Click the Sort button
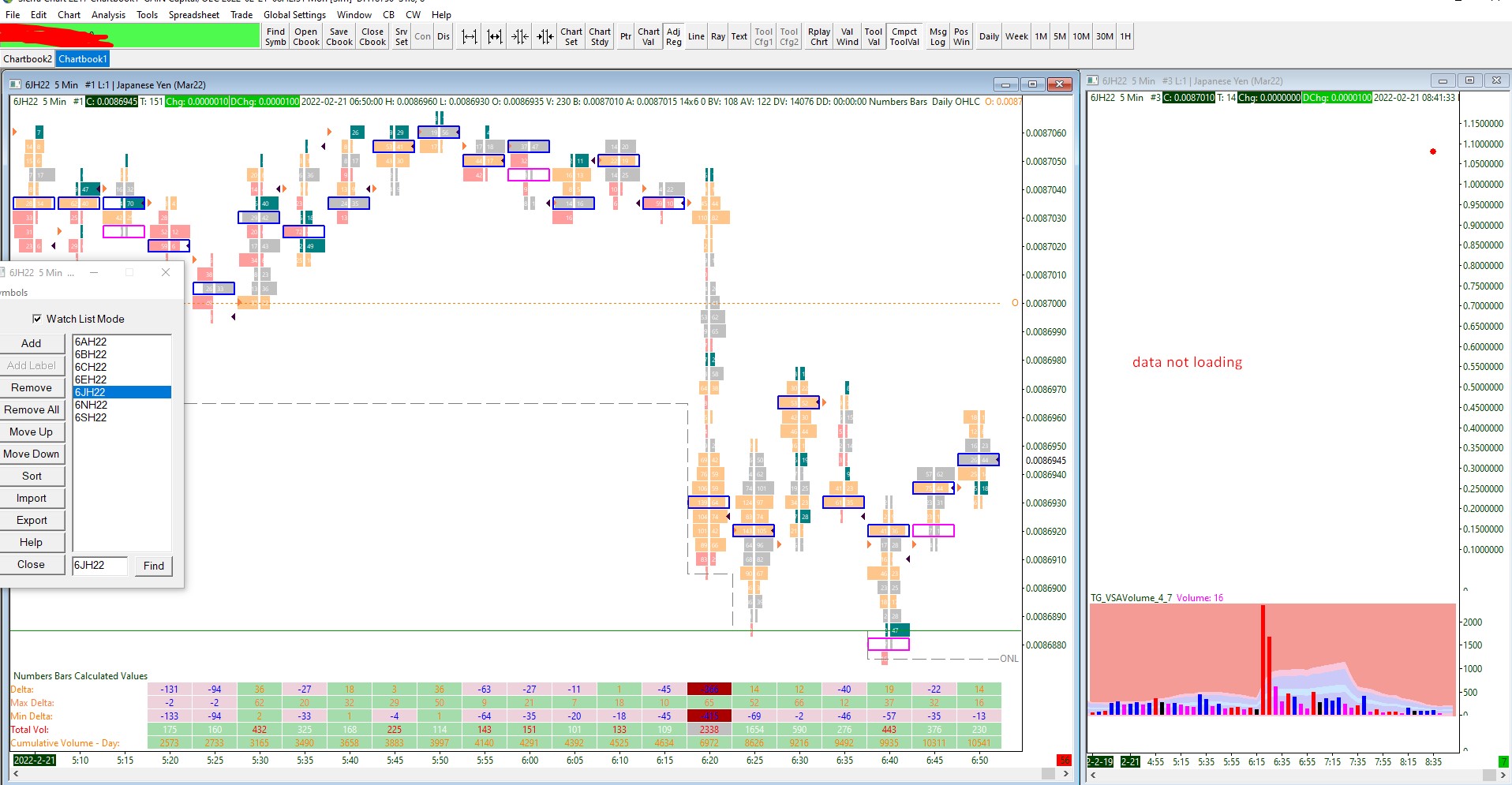The width and height of the screenshot is (1512, 785). [32, 476]
